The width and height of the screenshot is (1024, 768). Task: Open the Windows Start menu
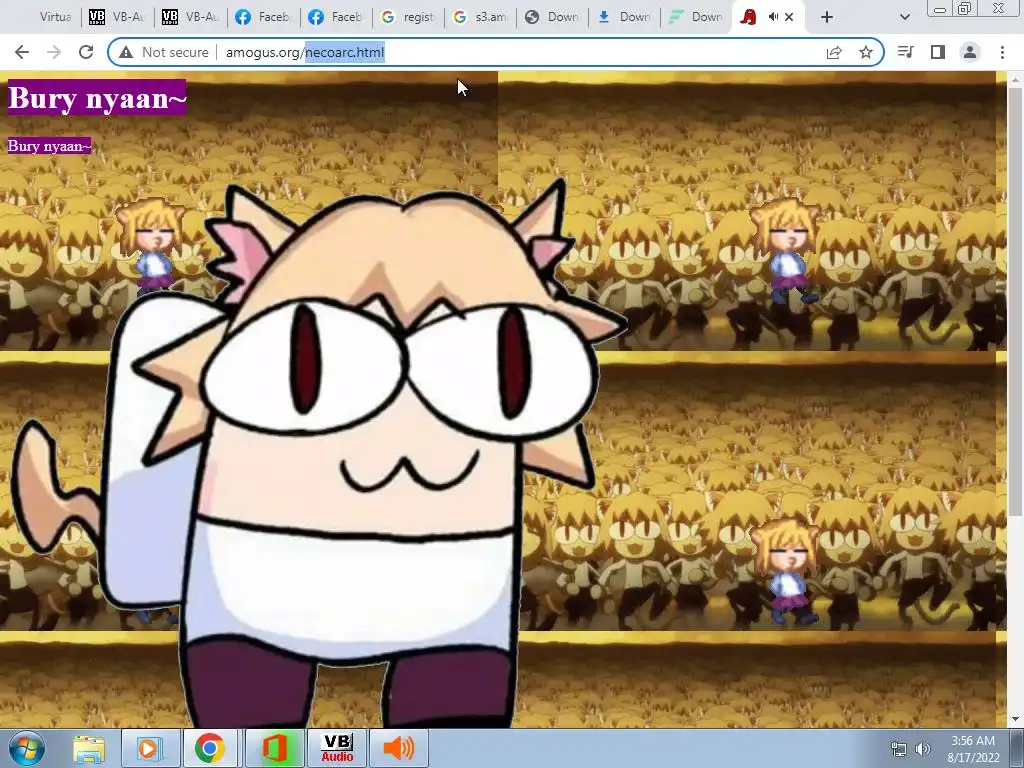coord(25,748)
